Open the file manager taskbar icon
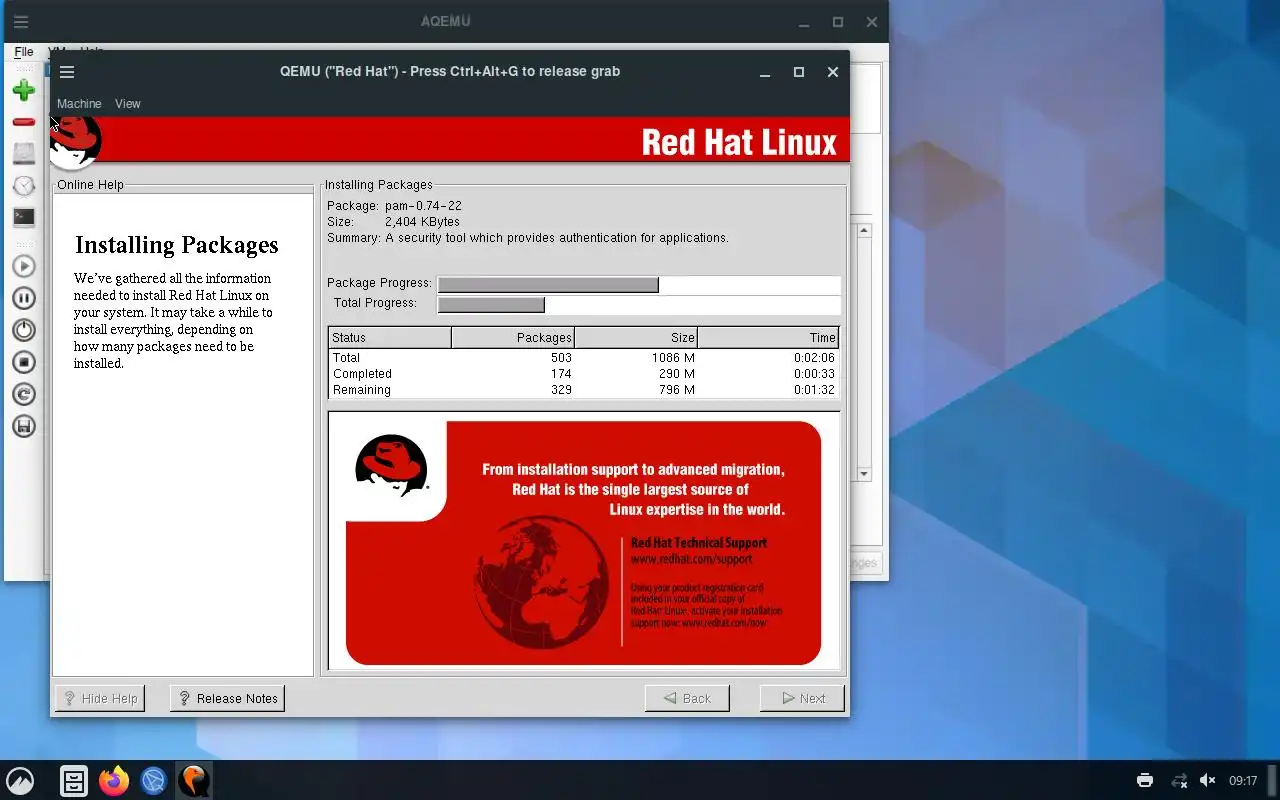The image size is (1280, 800). click(x=74, y=780)
